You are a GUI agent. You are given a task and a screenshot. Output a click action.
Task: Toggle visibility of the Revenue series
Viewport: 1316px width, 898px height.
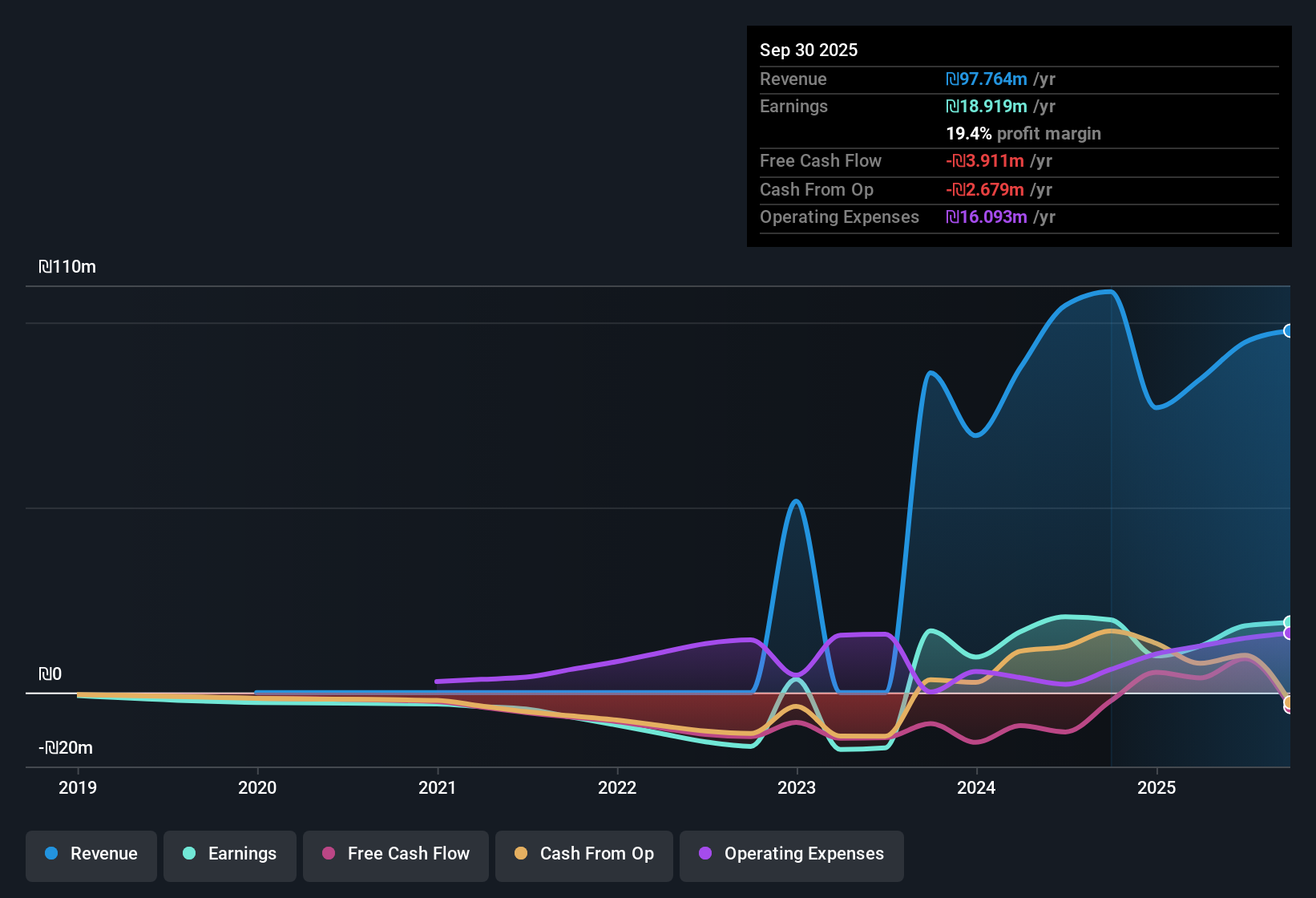coord(91,854)
